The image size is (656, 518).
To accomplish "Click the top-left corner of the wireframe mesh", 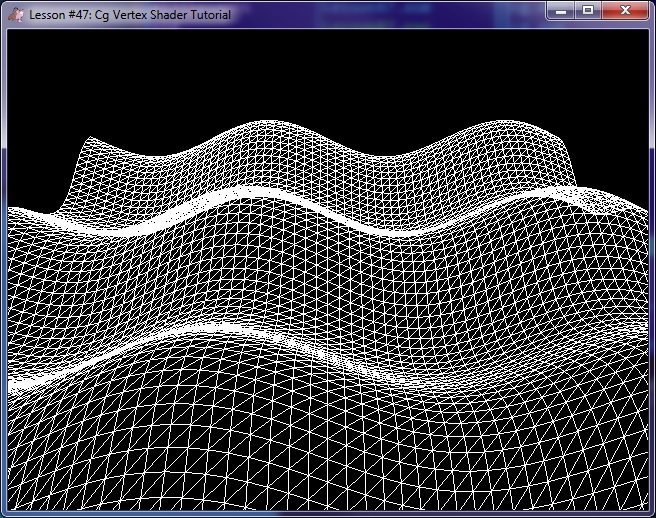I will tap(91, 141).
